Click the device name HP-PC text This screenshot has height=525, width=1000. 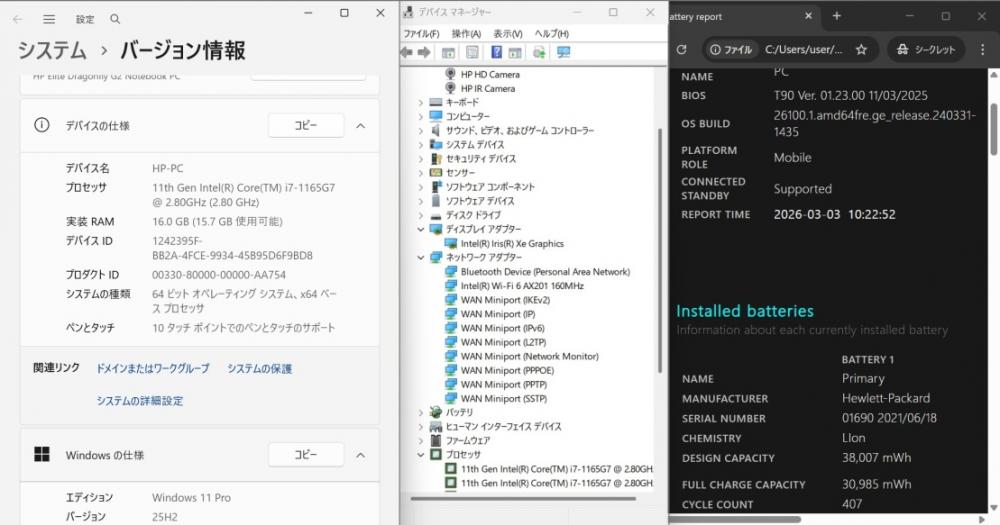coord(167,168)
